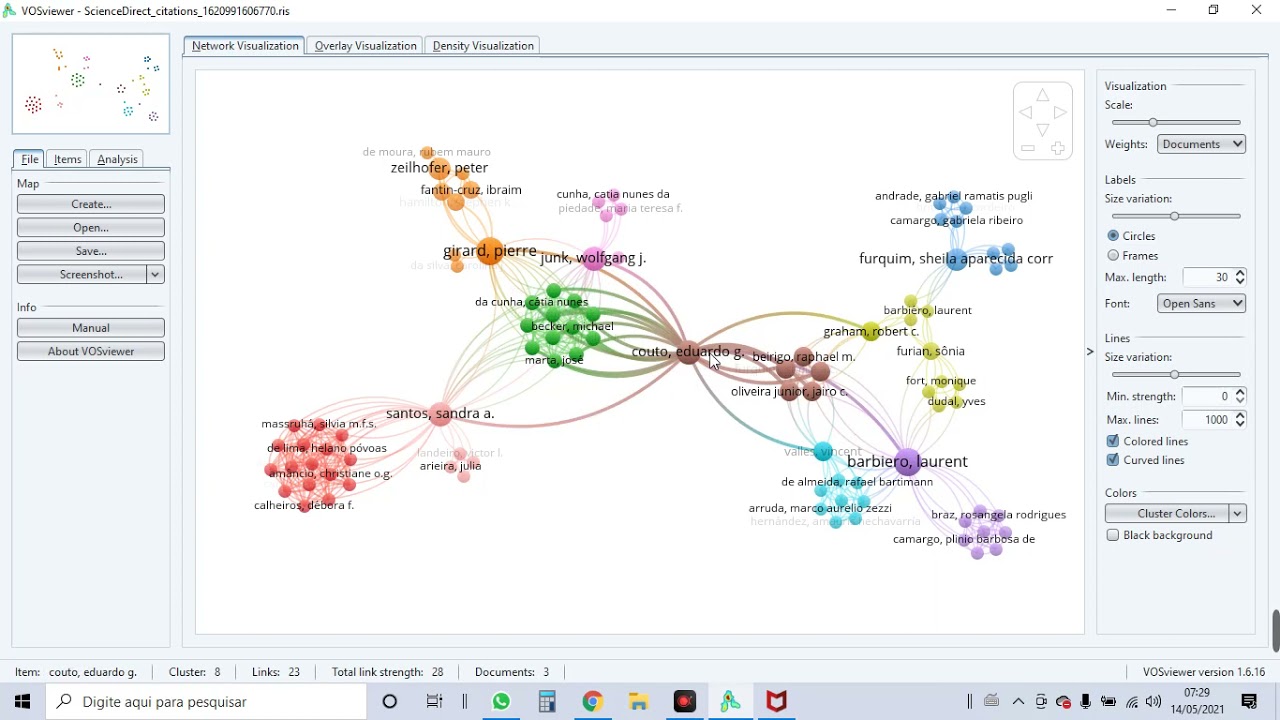Open the notification center icon
The height and width of the screenshot is (720, 1280).
(1249, 702)
